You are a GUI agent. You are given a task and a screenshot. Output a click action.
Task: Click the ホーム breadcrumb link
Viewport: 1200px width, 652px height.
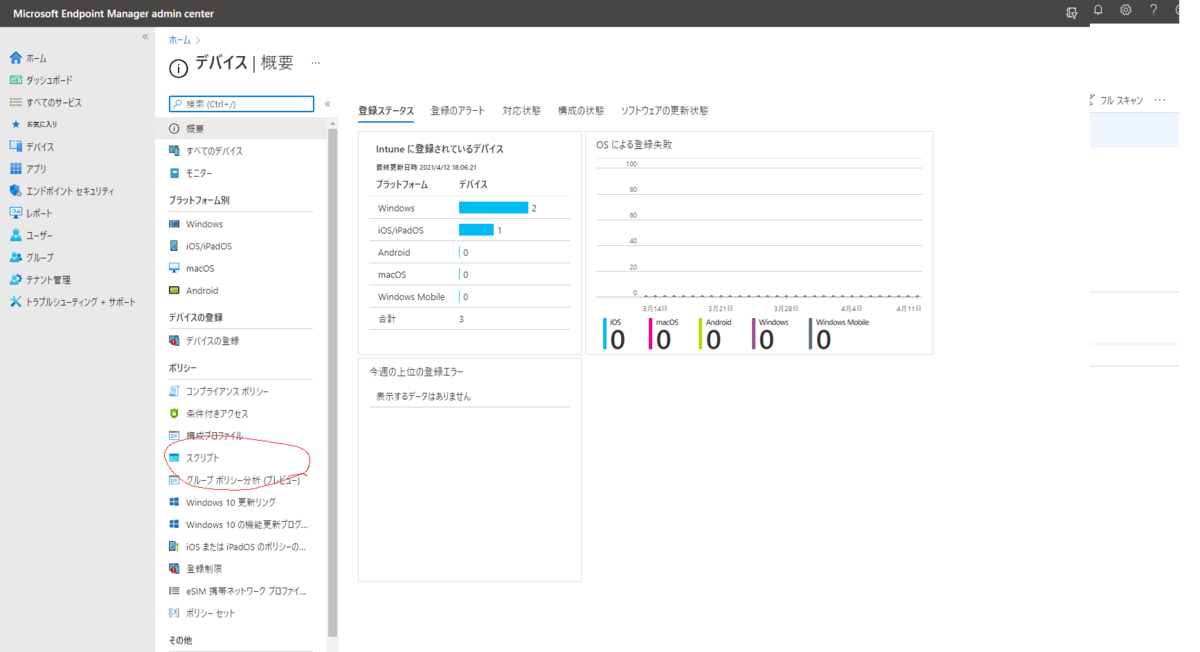pyautogui.click(x=179, y=40)
